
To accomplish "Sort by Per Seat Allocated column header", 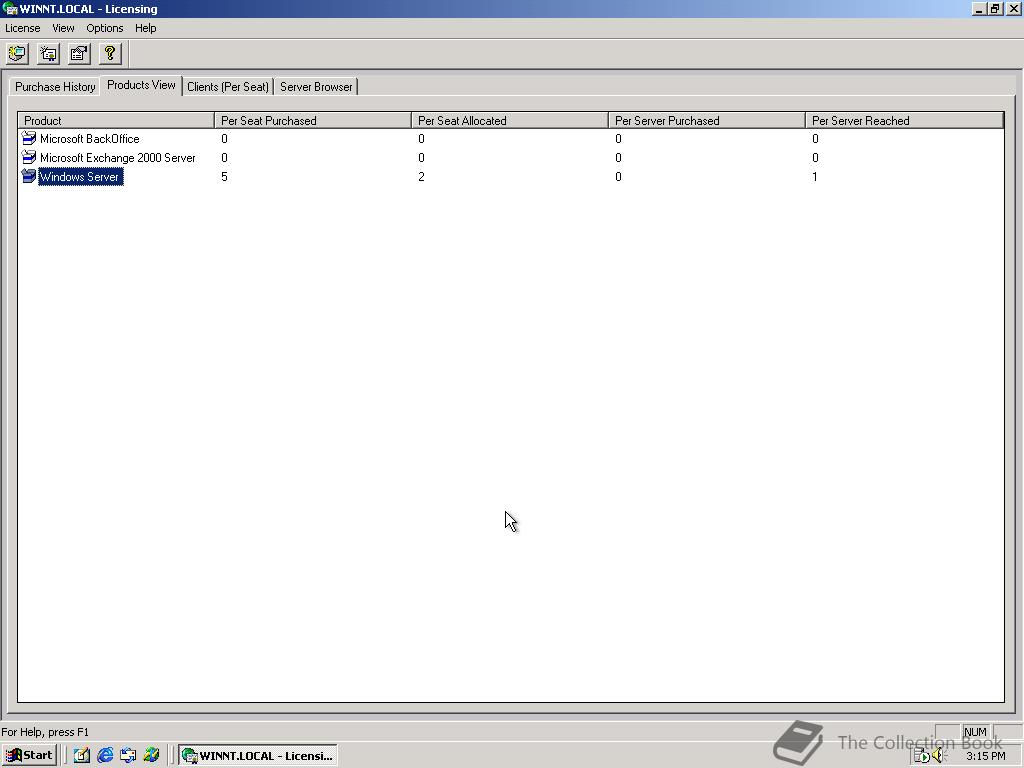I will 510,121.
